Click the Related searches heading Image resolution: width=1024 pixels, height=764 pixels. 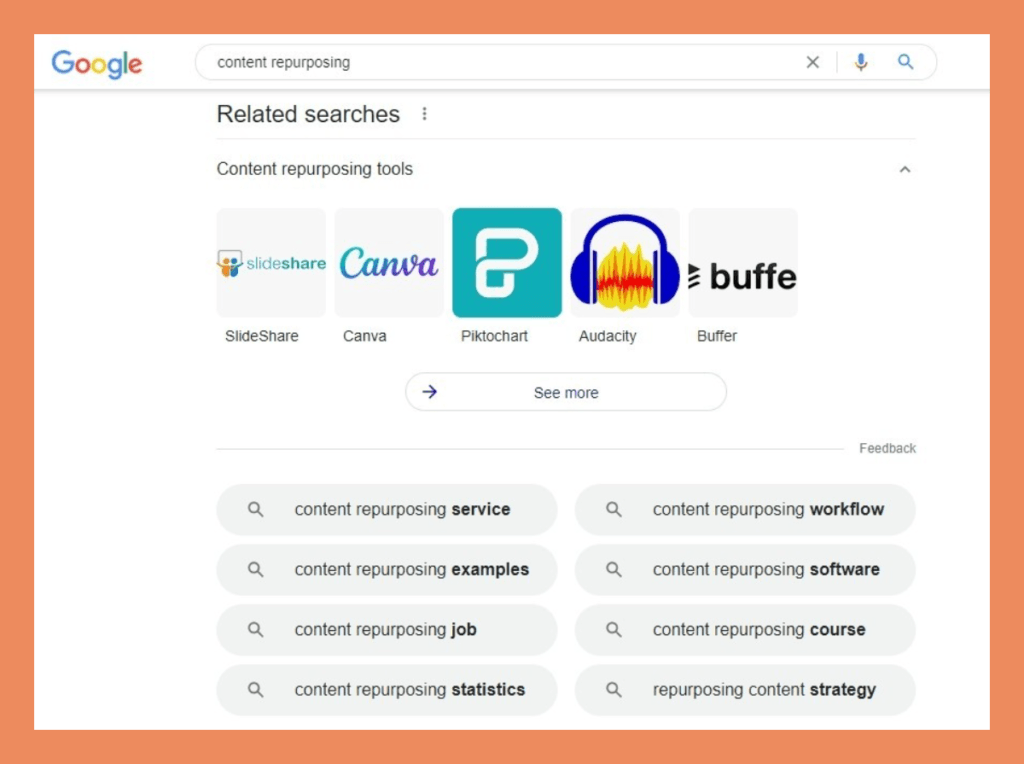pyautogui.click(x=308, y=114)
